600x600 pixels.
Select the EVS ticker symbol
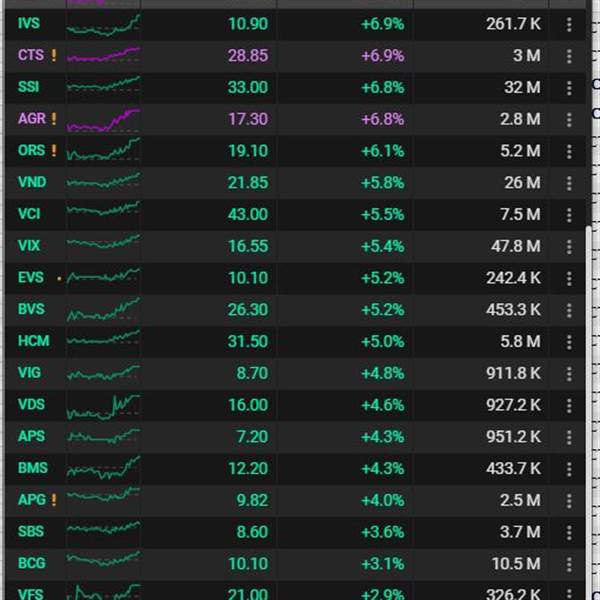31,277
